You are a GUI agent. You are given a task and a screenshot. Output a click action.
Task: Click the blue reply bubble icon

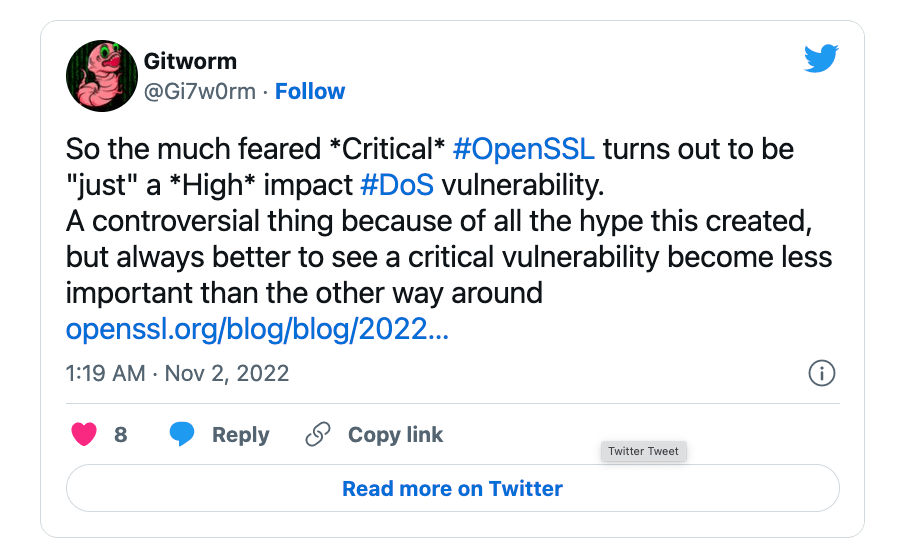pyautogui.click(x=182, y=435)
